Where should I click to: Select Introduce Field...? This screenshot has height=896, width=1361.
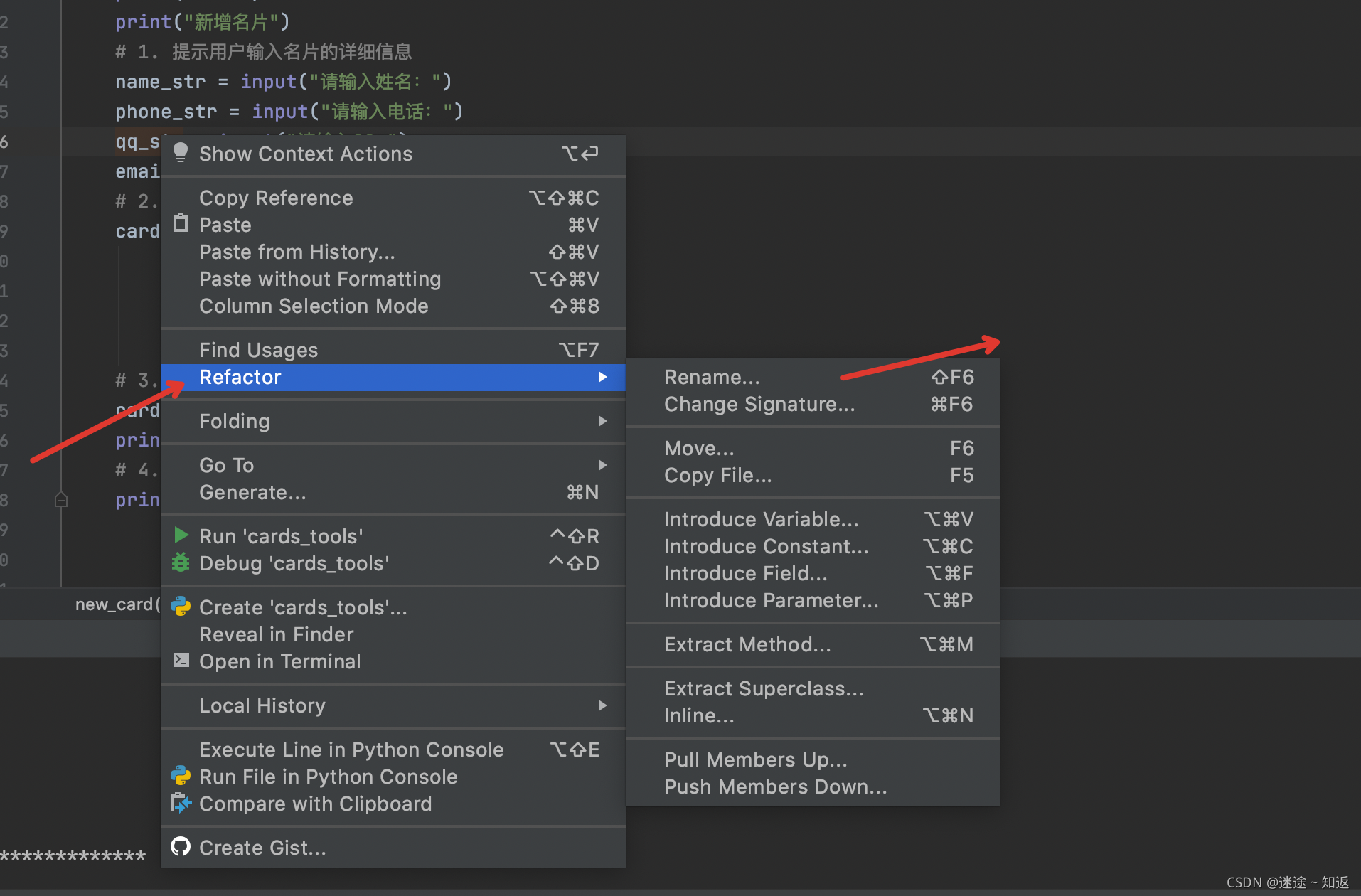[813, 573]
